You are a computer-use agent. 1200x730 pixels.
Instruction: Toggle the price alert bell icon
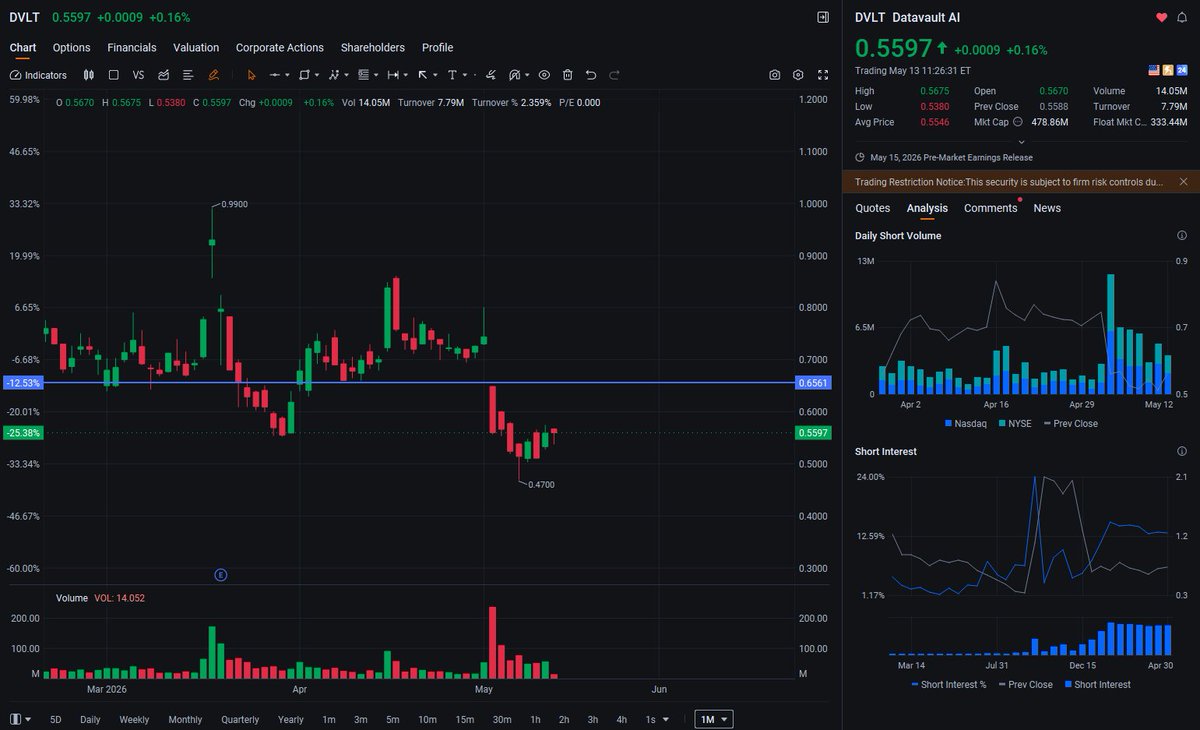pos(1182,17)
